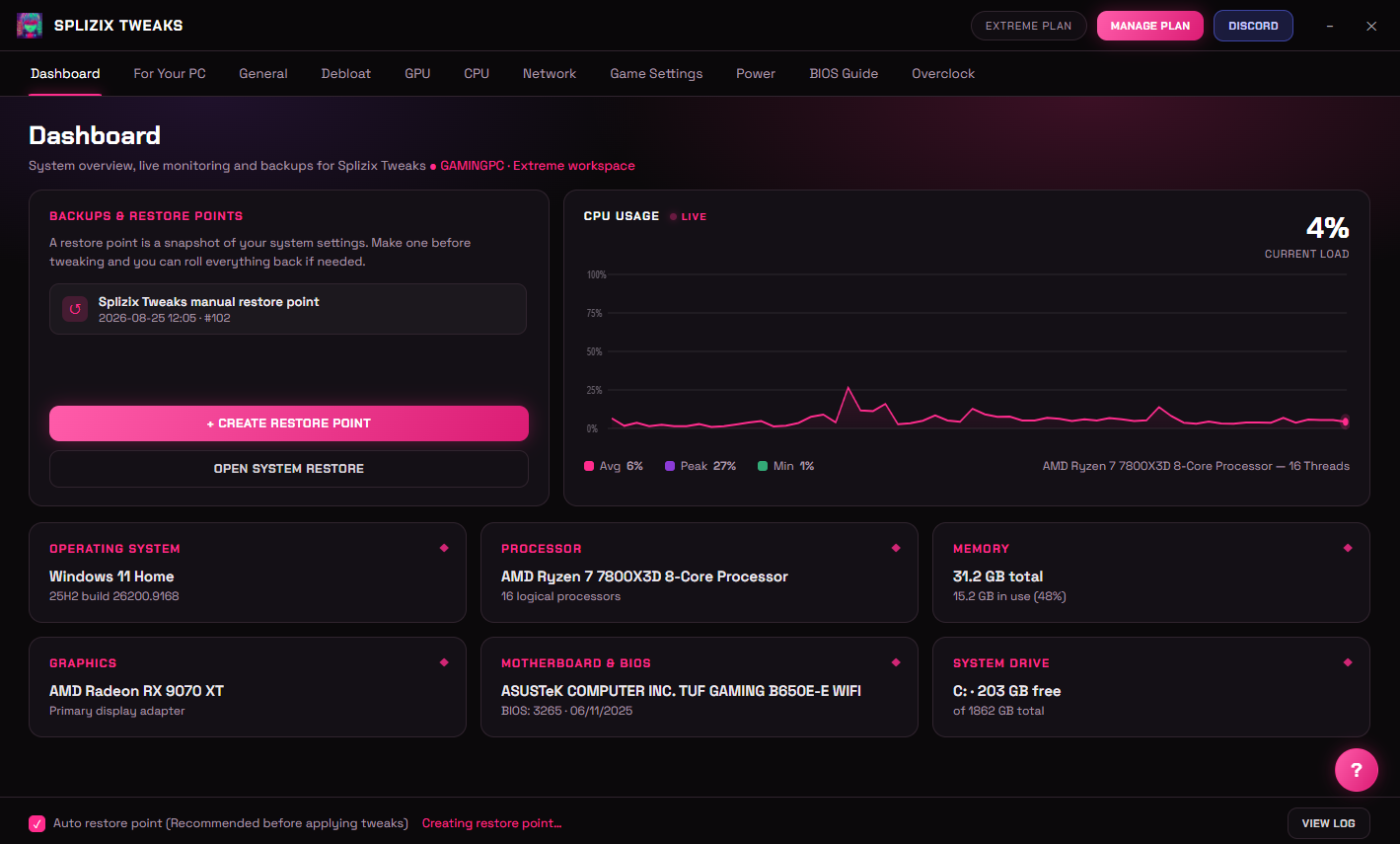Image resolution: width=1400 pixels, height=844 pixels.
Task: Switch to the Dashboard tab
Action: [65, 74]
